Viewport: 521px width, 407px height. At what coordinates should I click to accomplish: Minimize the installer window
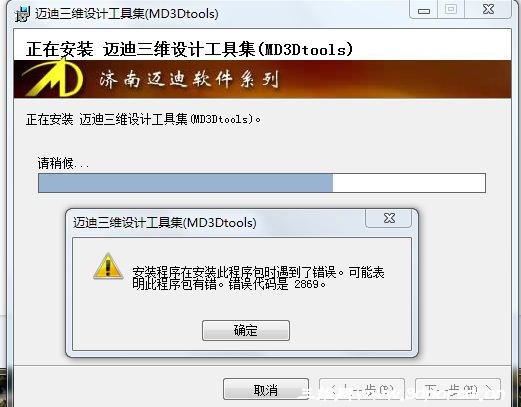pos(424,10)
